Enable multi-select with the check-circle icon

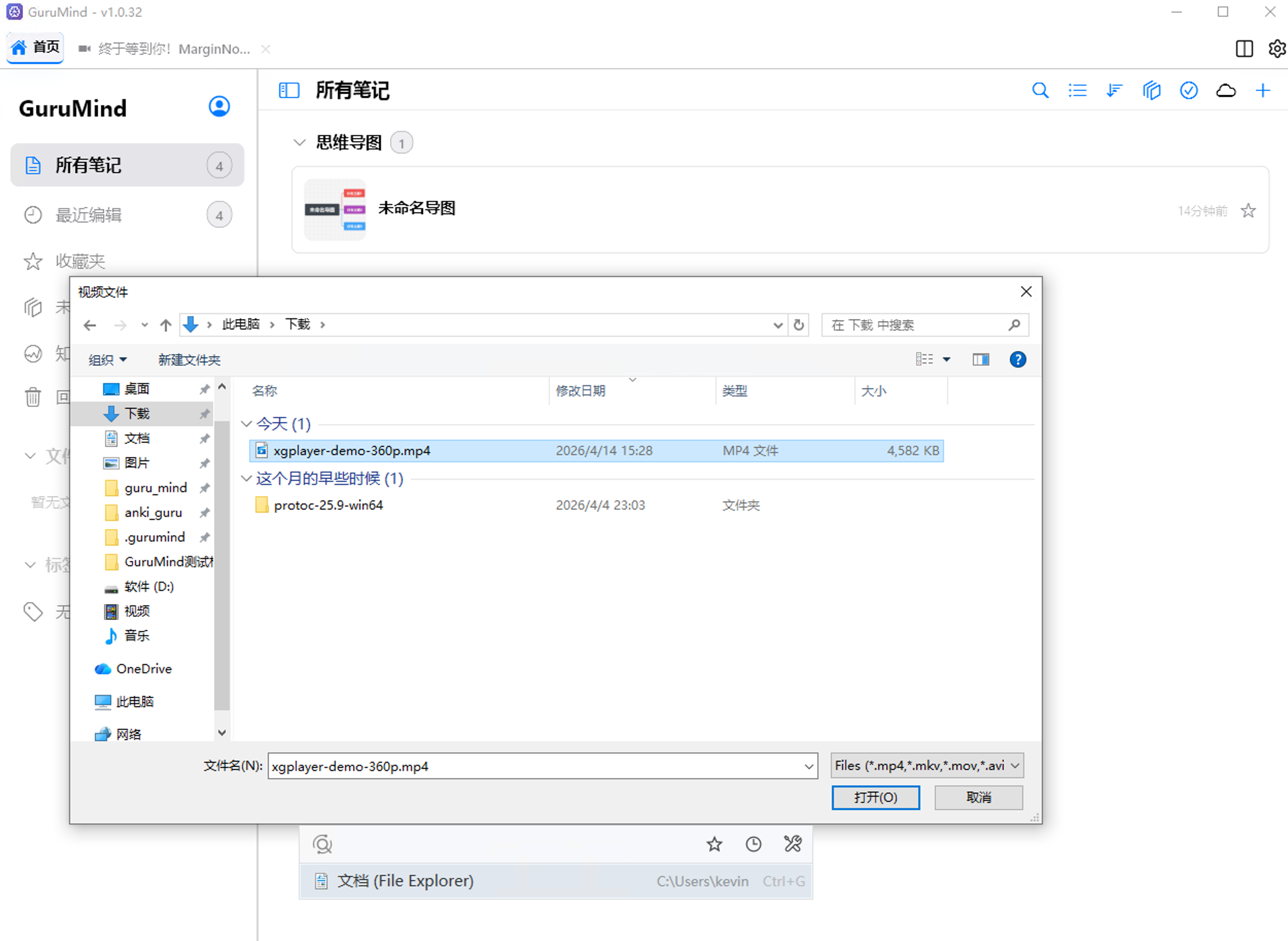tap(1188, 90)
